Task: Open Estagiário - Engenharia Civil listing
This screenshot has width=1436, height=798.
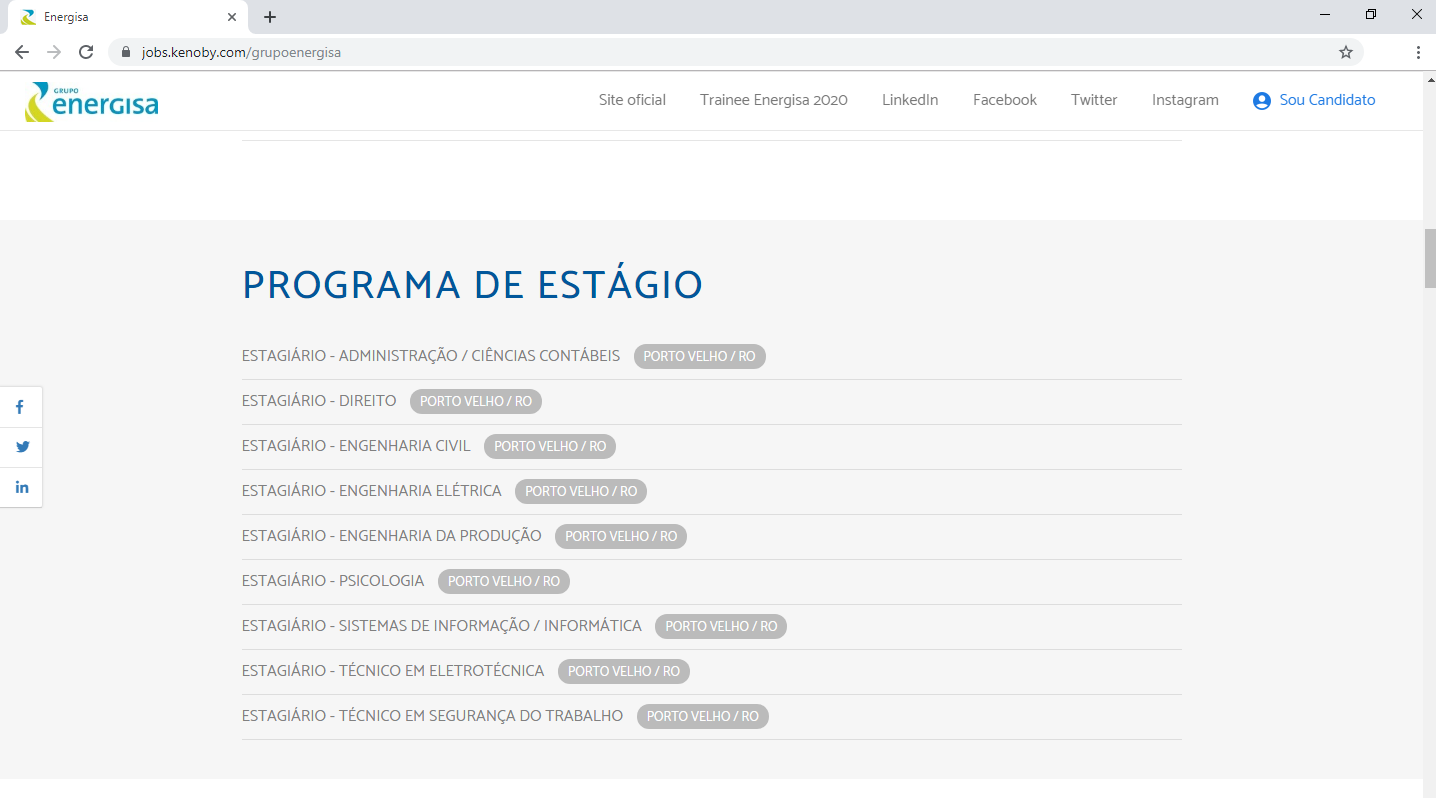Action: (356, 446)
